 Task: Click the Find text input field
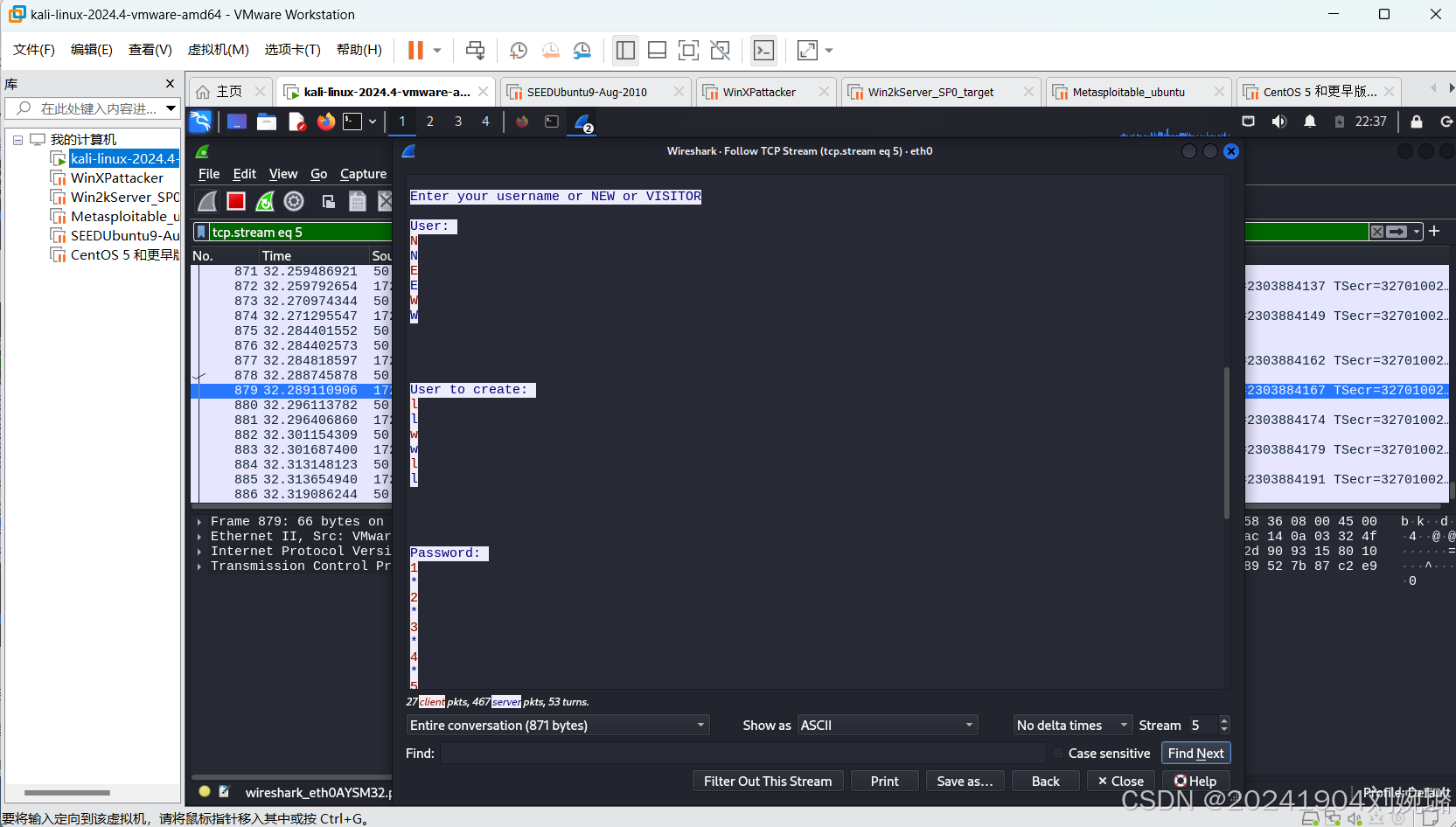(x=743, y=754)
